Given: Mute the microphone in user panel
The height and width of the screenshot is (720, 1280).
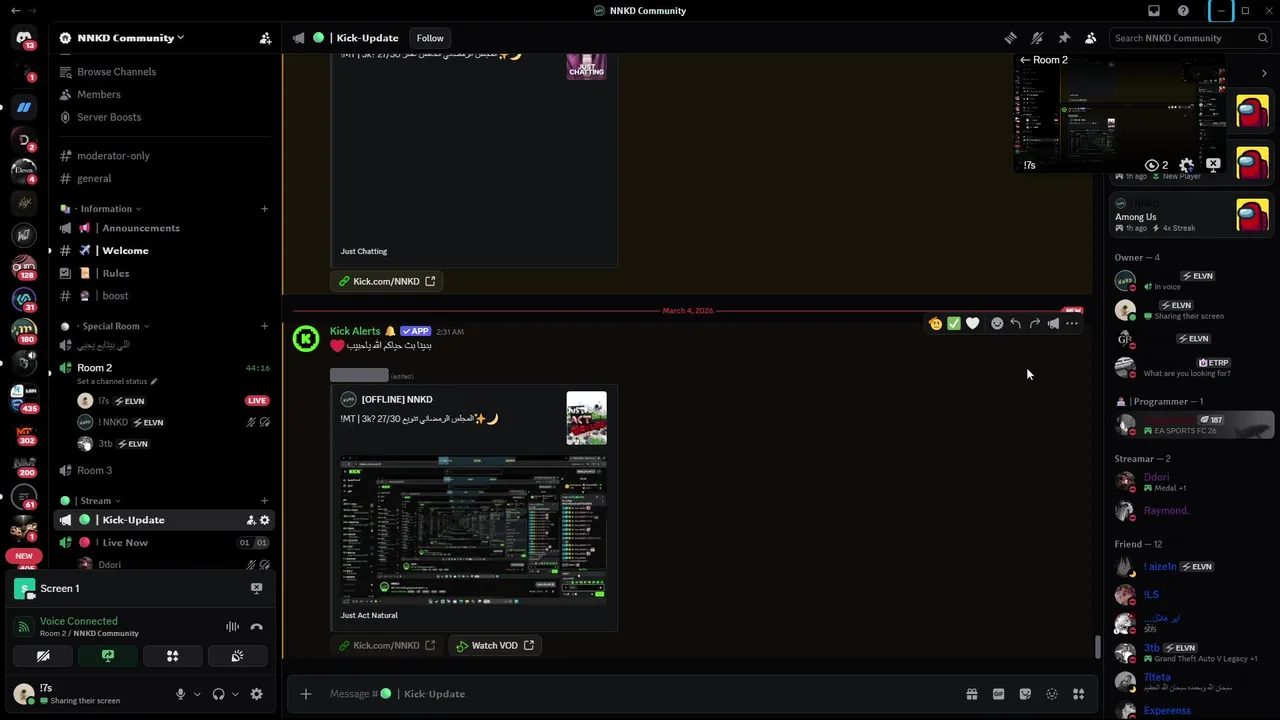Looking at the screenshot, I should coord(180,694).
